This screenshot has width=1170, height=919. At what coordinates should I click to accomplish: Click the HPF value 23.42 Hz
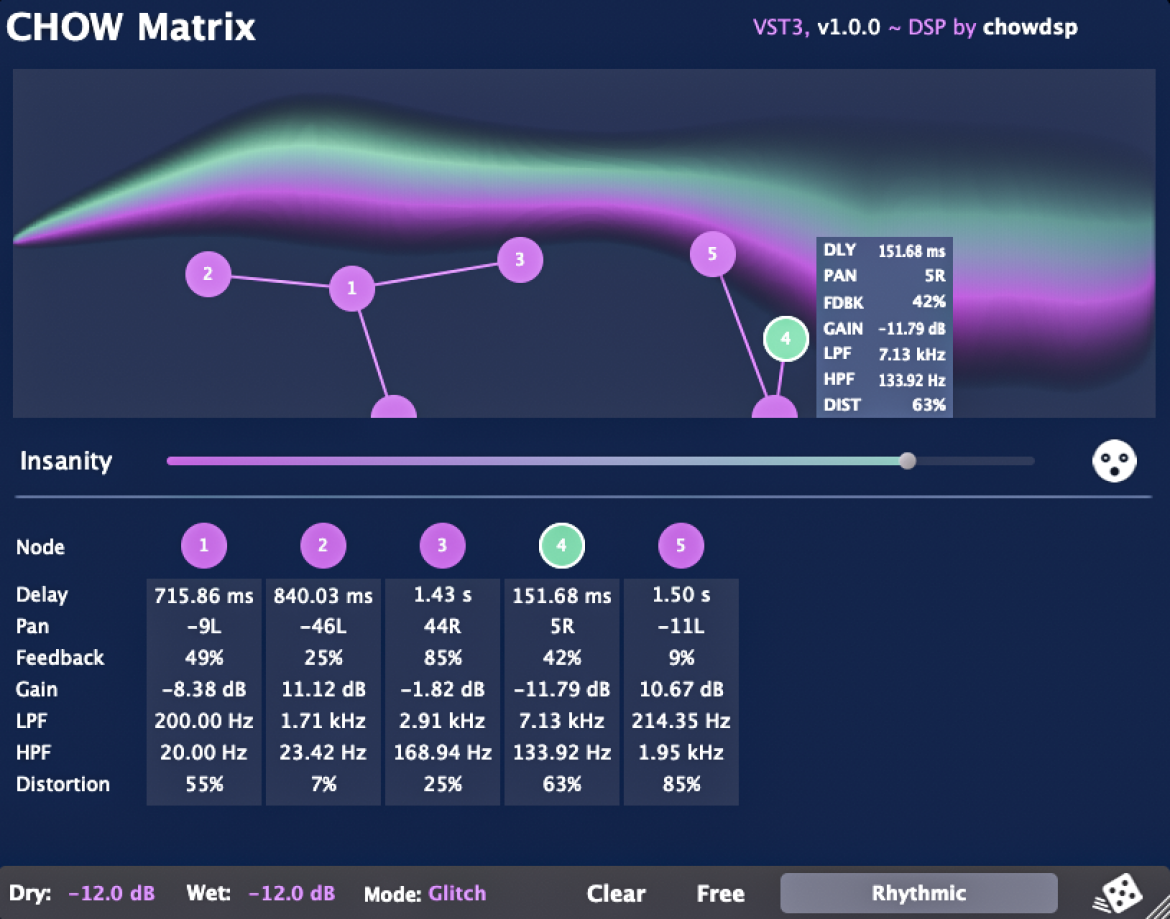click(323, 753)
